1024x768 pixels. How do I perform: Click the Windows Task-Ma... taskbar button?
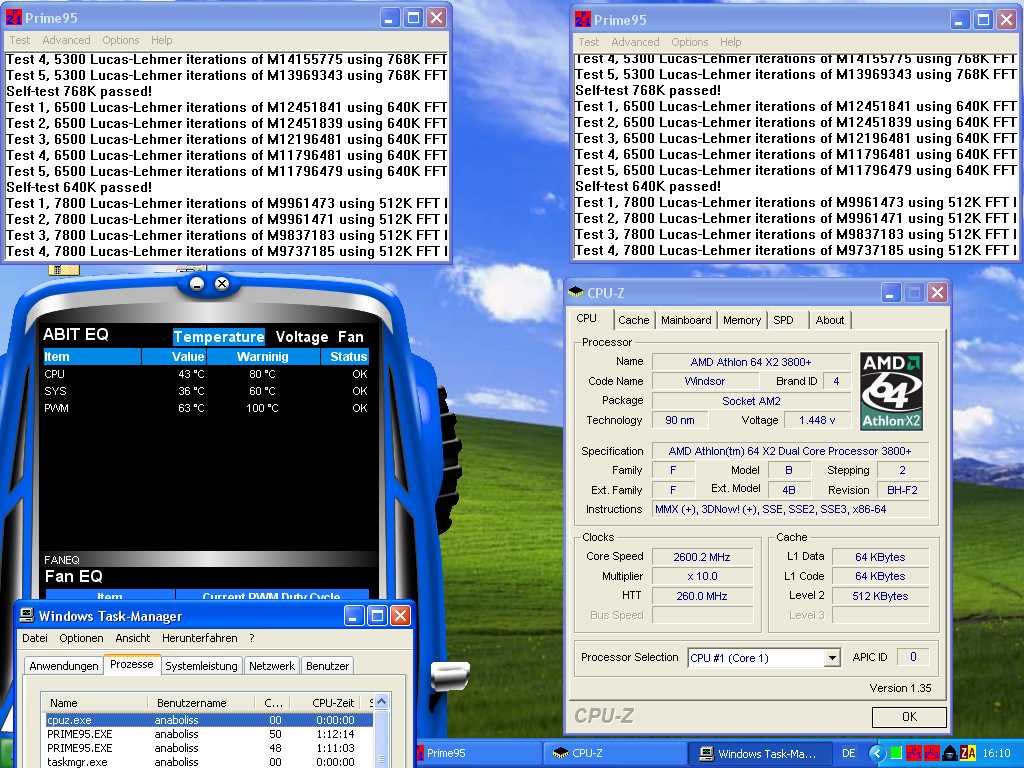(x=758, y=754)
